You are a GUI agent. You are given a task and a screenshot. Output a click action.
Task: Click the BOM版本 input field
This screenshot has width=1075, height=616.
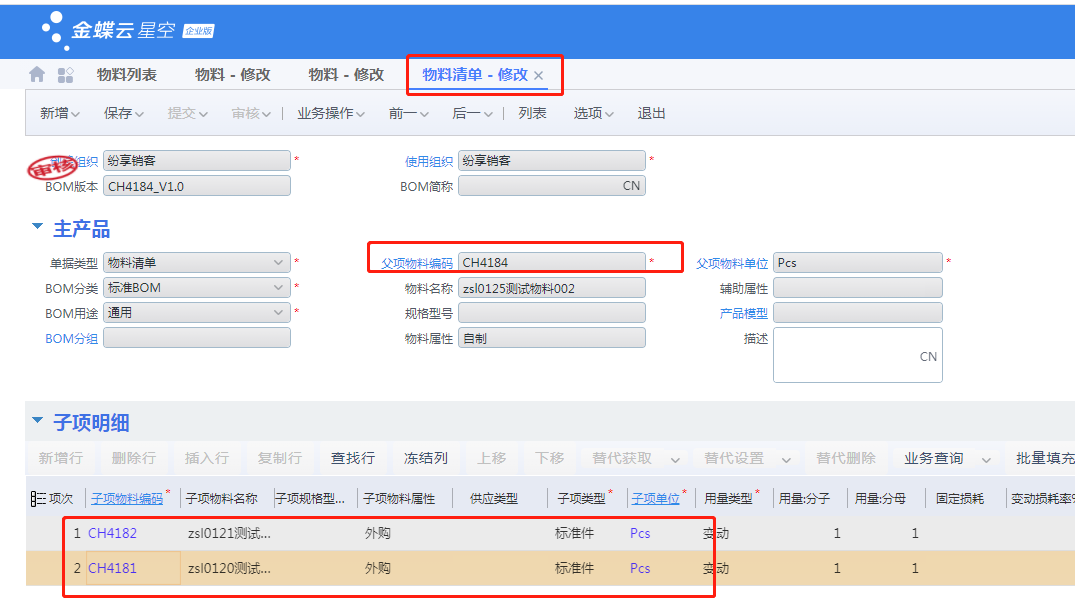coord(197,186)
